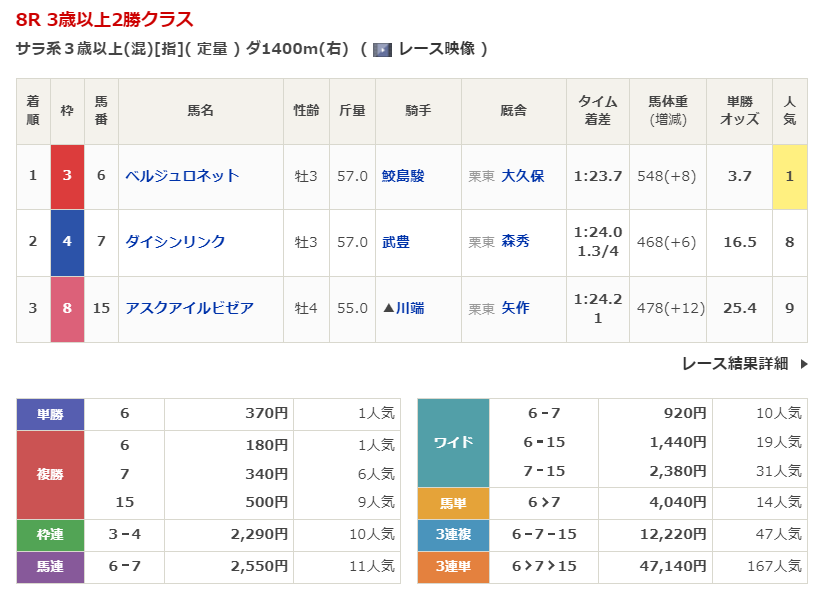Open trainer 大久保 stable page

click(x=522, y=176)
